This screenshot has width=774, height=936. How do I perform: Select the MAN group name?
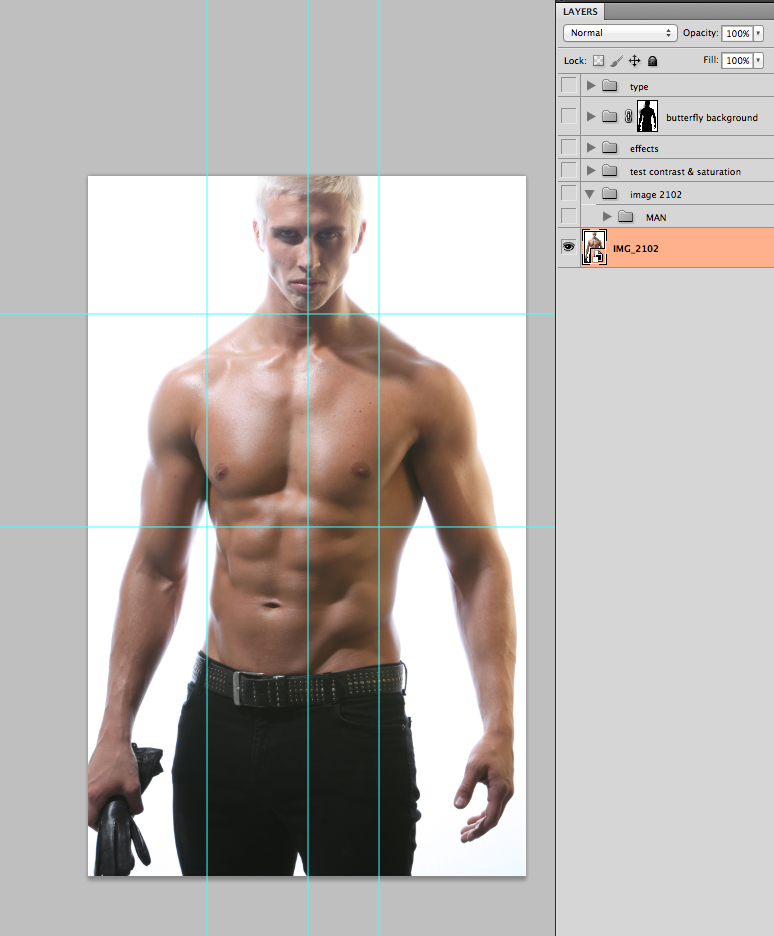point(656,217)
